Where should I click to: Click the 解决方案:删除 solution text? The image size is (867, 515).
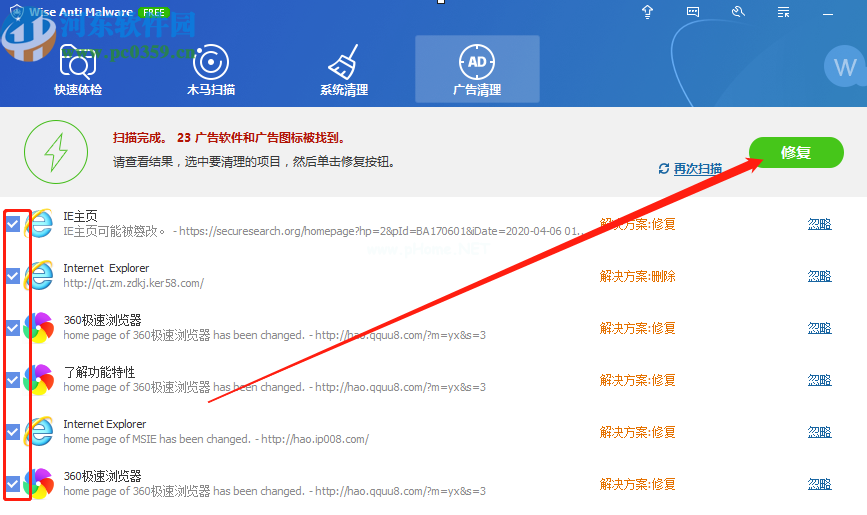pos(638,276)
